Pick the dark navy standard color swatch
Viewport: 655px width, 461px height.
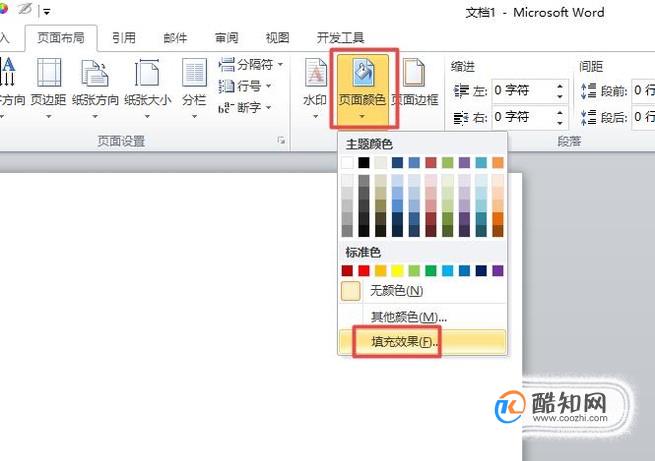click(481, 271)
